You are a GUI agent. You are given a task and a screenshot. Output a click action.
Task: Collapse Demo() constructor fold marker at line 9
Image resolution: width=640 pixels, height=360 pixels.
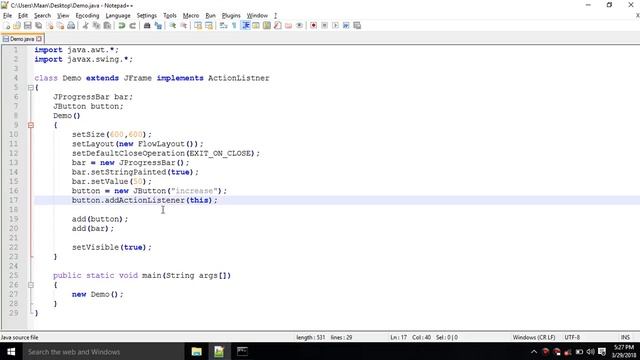31,125
